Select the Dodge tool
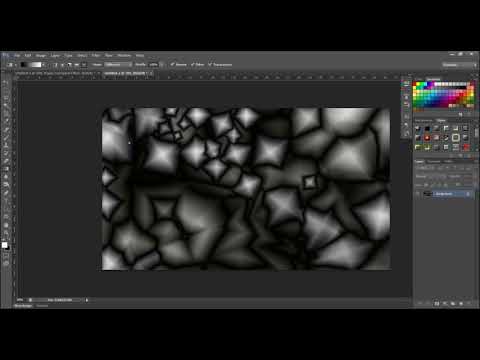Image resolution: width=480 pixels, height=360 pixels. pos(6,184)
